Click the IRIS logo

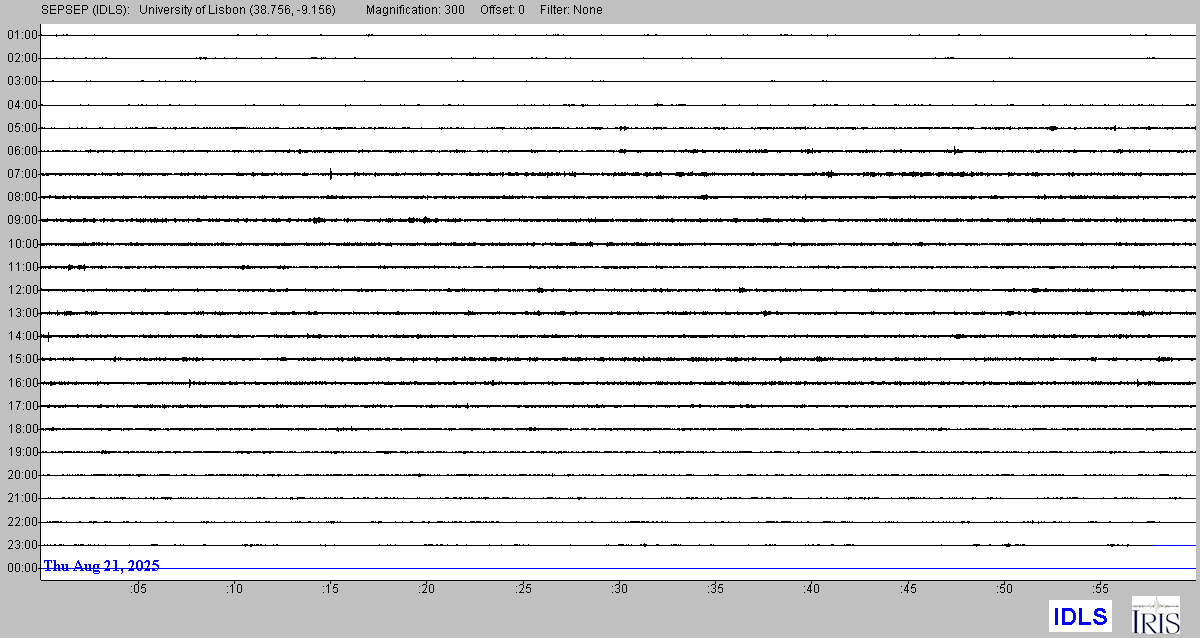pos(1155,615)
